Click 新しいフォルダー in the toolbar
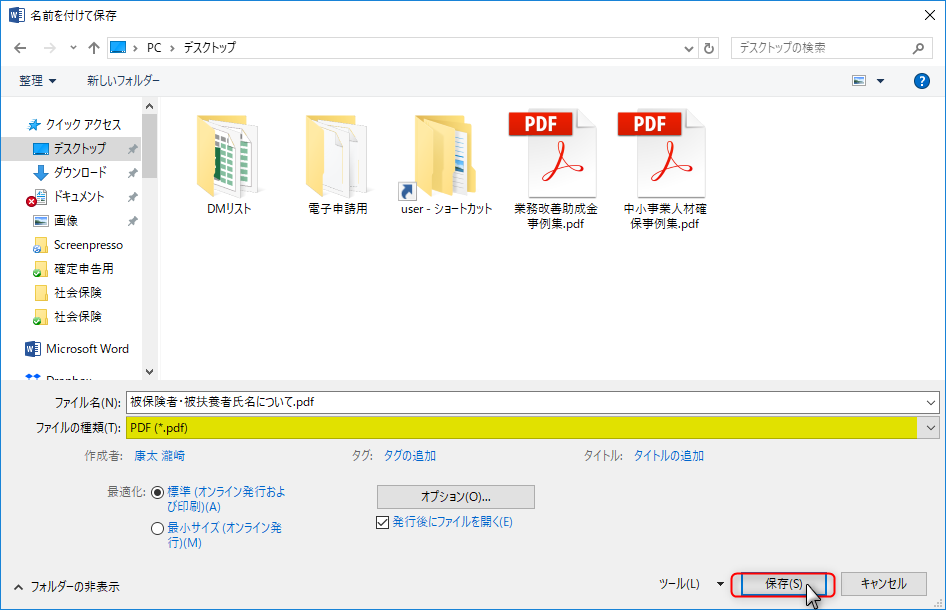This screenshot has height=610, width=946. coord(123,81)
